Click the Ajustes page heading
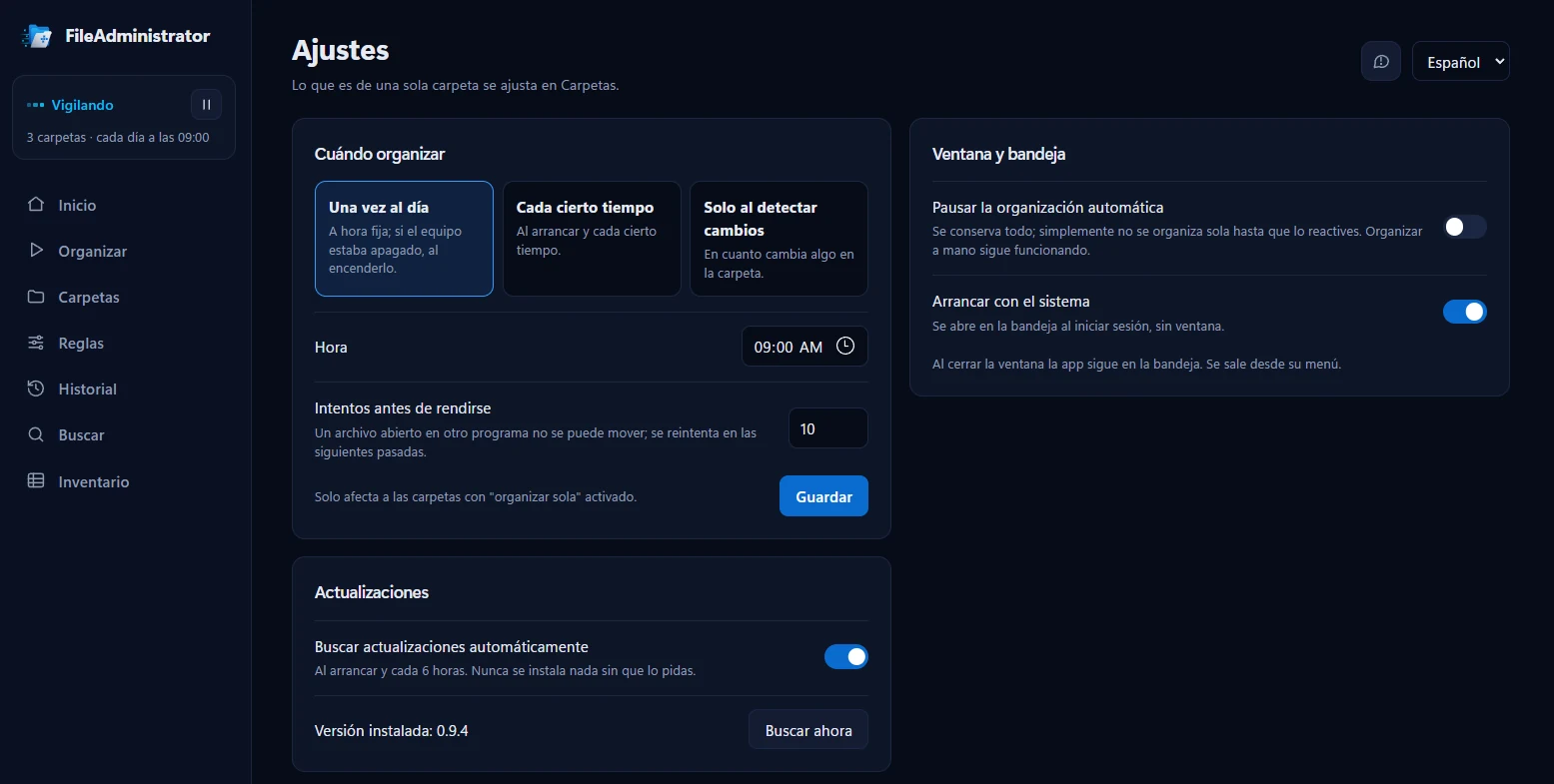Image resolution: width=1554 pixels, height=784 pixels. pyautogui.click(x=341, y=50)
